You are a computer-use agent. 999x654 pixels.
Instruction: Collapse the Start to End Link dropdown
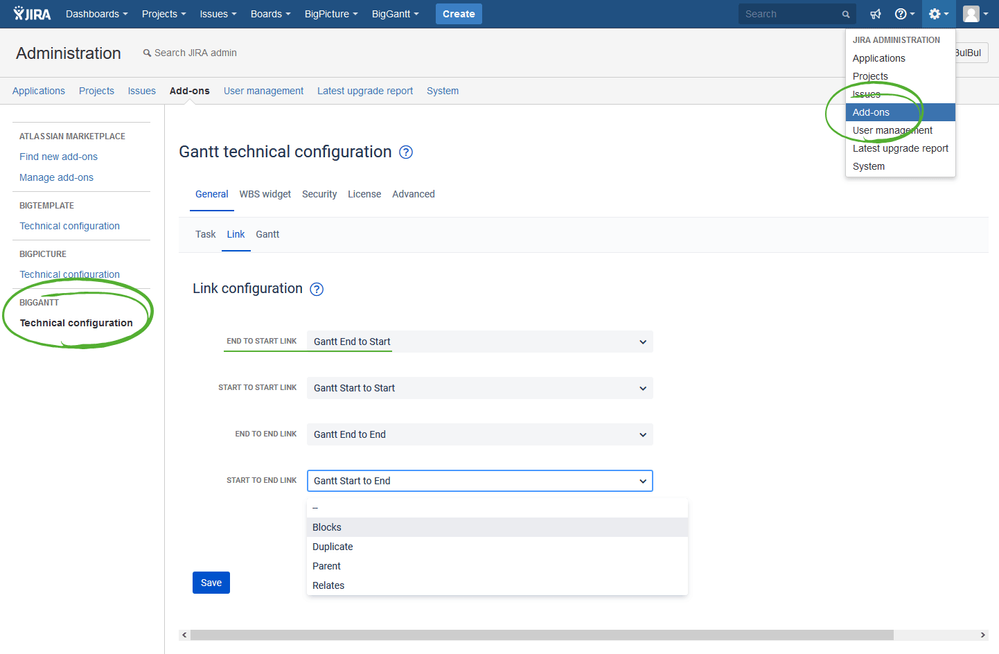[480, 481]
